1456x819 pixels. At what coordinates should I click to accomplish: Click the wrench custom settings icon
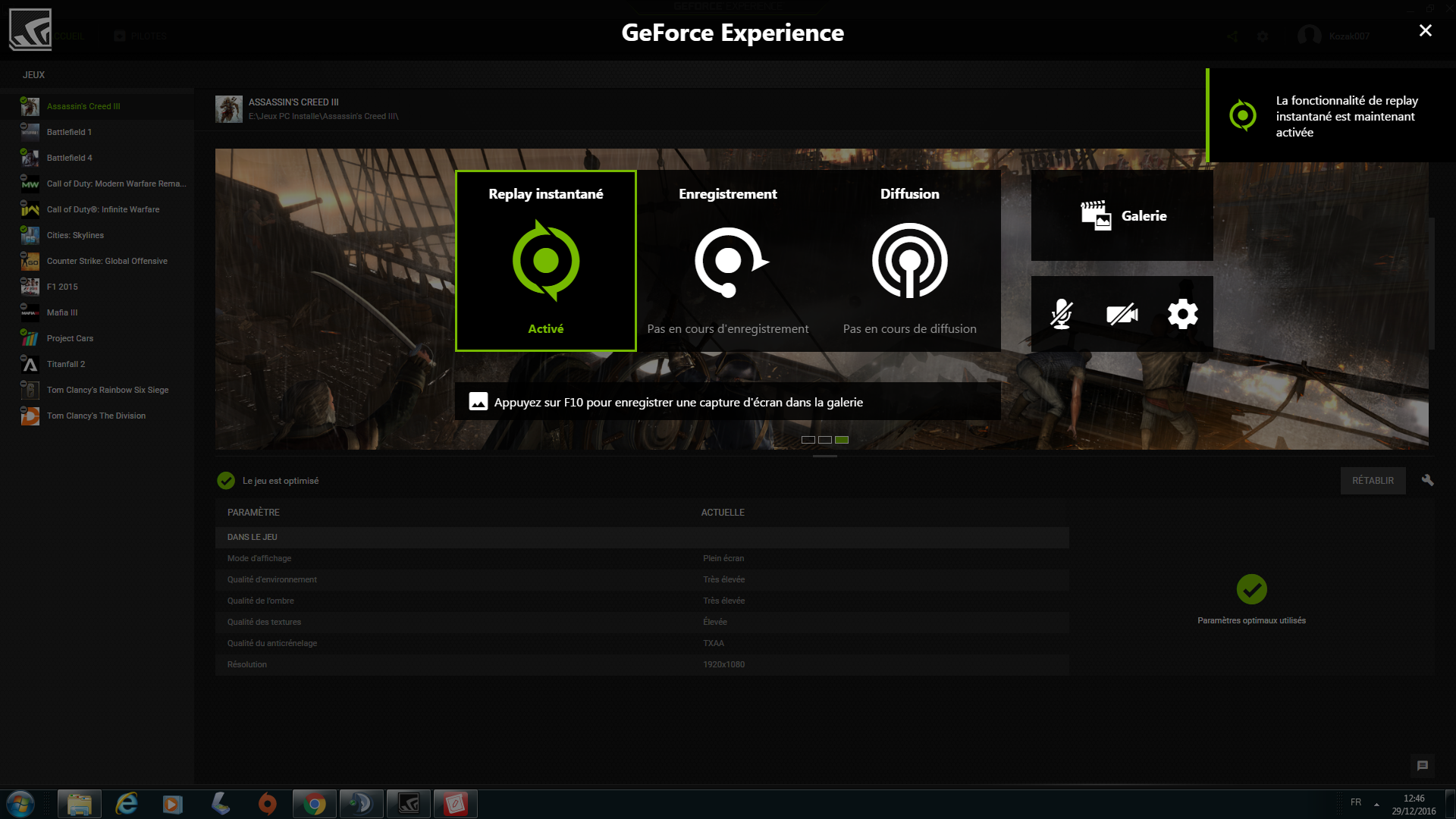(x=1427, y=480)
